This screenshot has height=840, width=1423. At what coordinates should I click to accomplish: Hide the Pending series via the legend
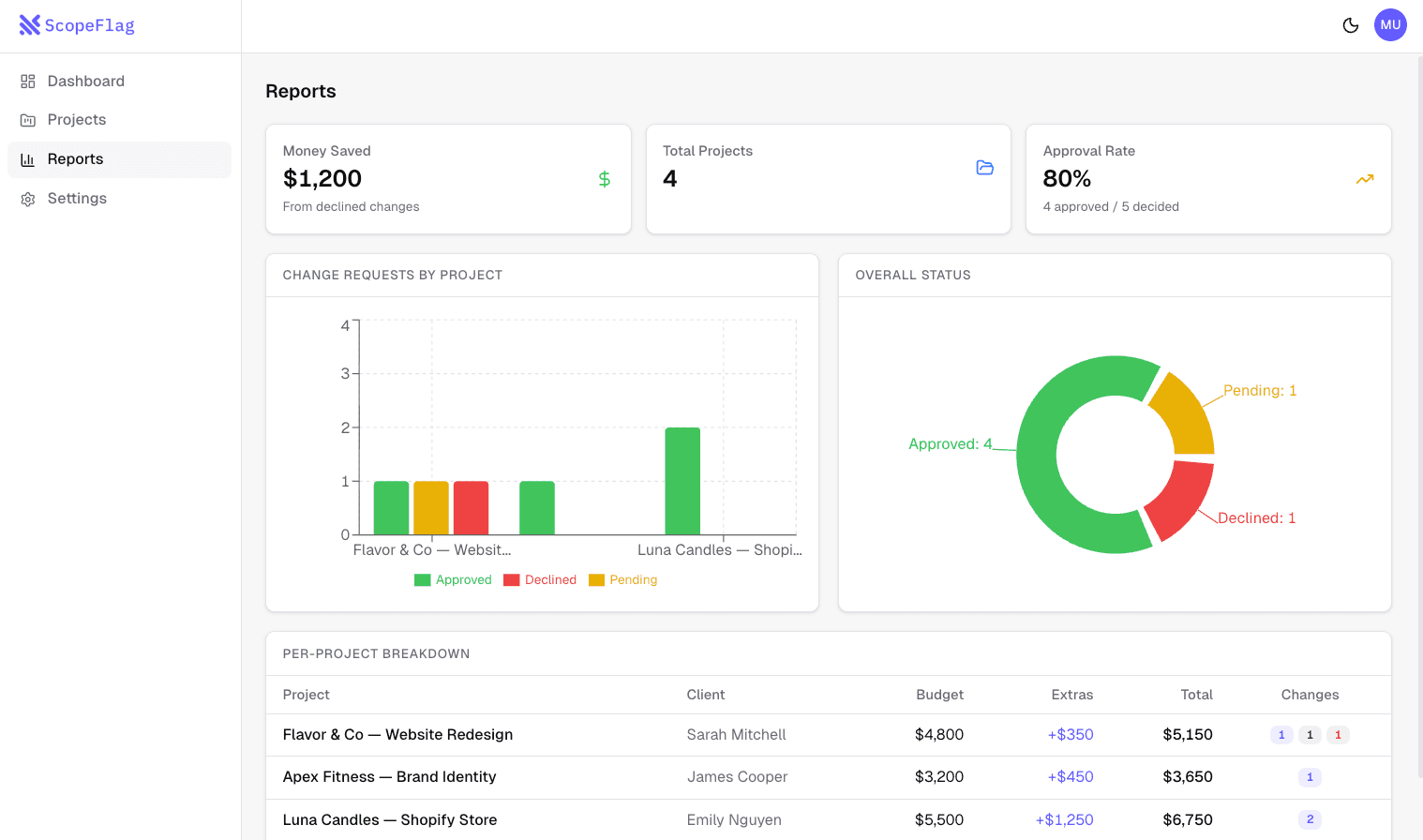click(622, 579)
